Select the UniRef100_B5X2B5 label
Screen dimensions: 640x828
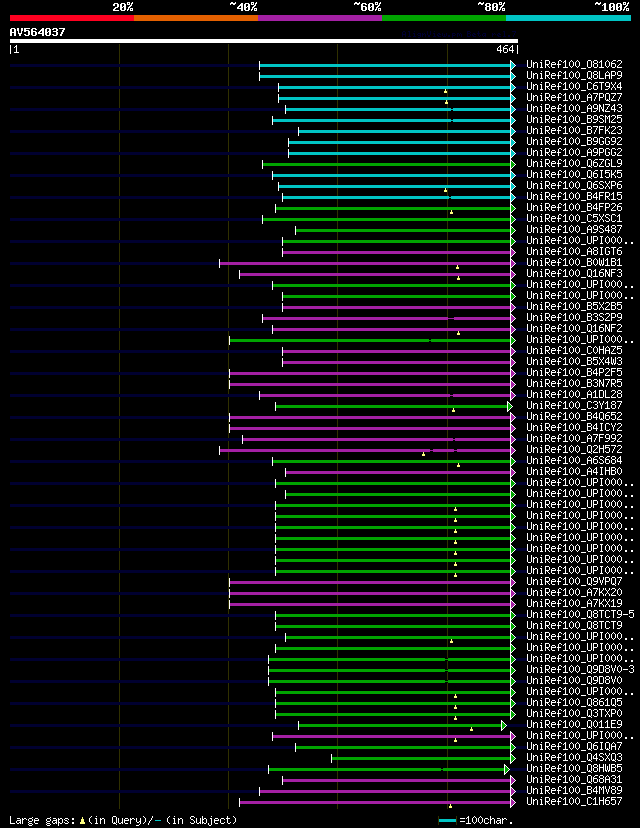pyautogui.click(x=574, y=306)
